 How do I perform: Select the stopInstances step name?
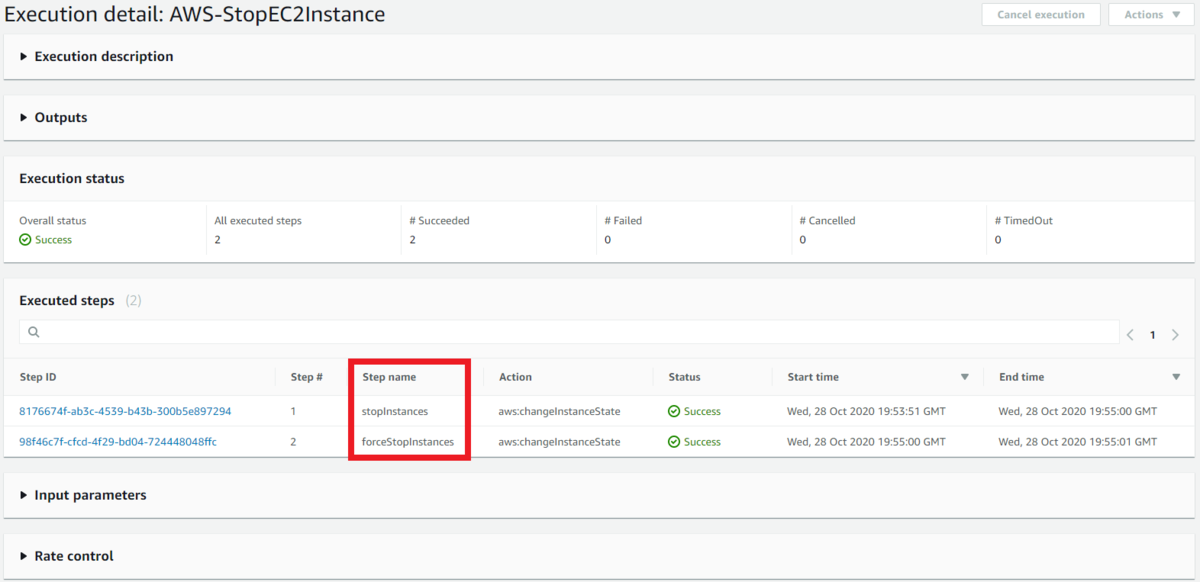(x=395, y=411)
